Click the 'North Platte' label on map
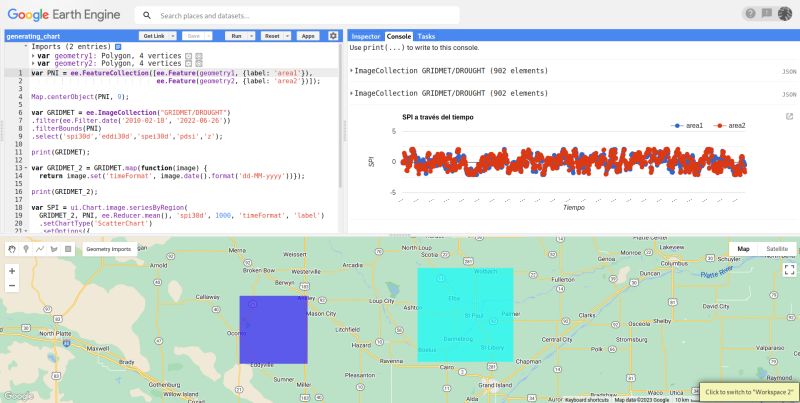Image resolution: width=800 pixels, height=403 pixels. [54, 333]
